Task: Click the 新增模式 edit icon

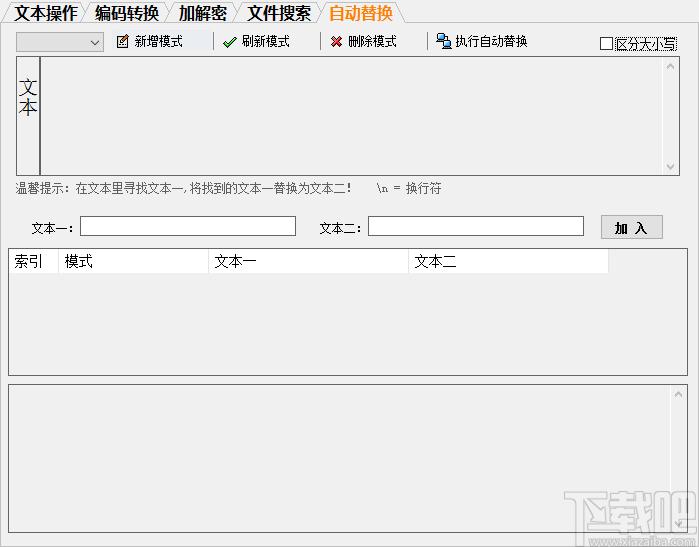Action: (122, 41)
